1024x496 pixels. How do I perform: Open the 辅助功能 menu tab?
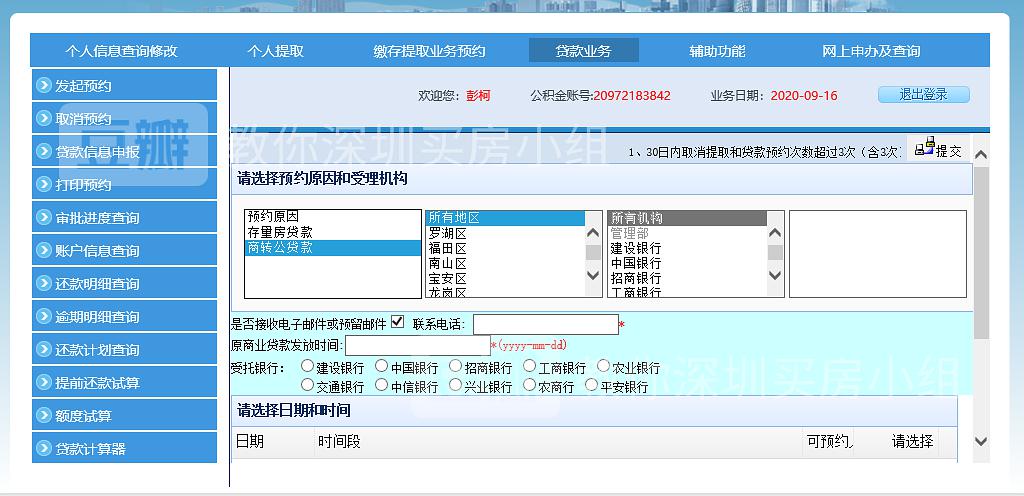tap(717, 51)
